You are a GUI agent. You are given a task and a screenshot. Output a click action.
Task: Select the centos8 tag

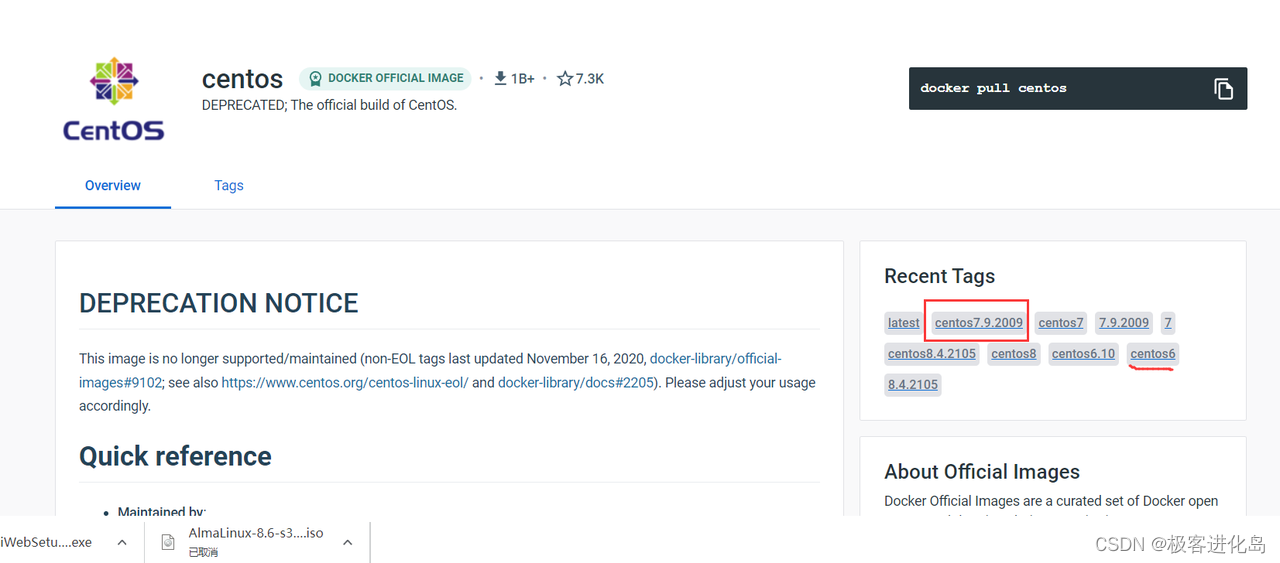[x=1014, y=354]
